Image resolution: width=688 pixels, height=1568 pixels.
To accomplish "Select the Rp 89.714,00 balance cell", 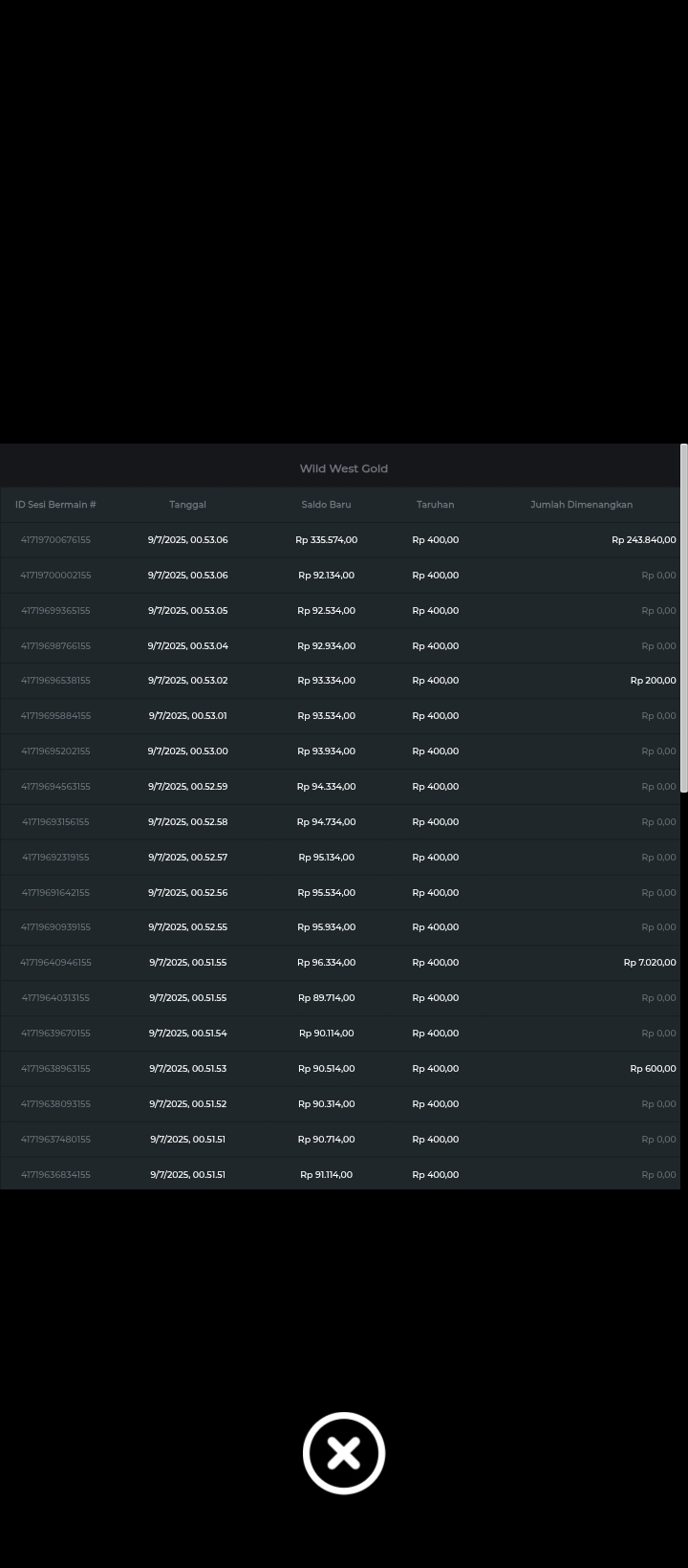I will [x=326, y=998].
